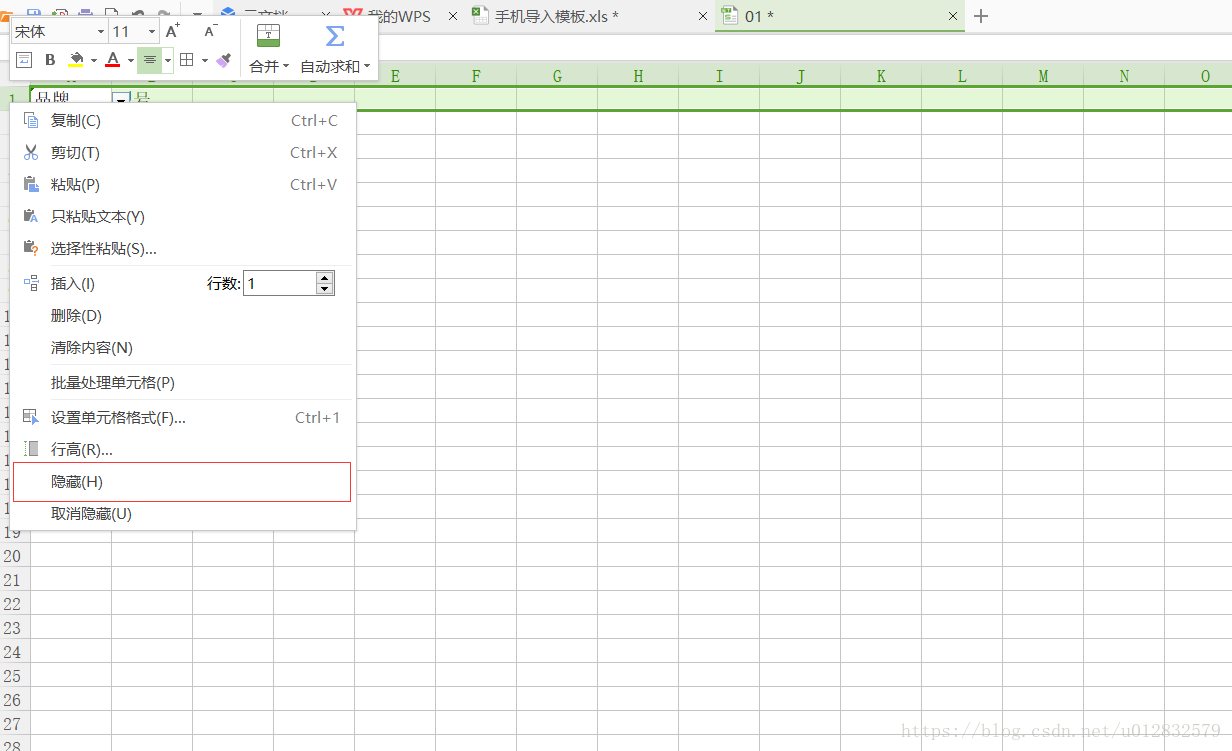This screenshot has width=1232, height=751.
Task: Click the decrease font size A- icon
Action: 210,31
